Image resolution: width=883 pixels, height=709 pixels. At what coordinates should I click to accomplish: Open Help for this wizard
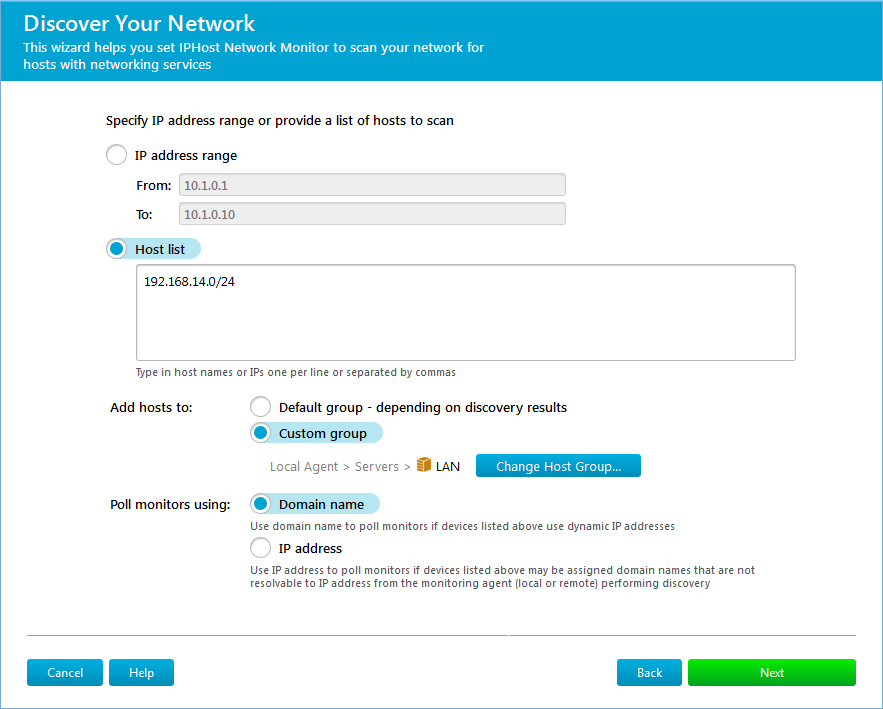[141, 672]
